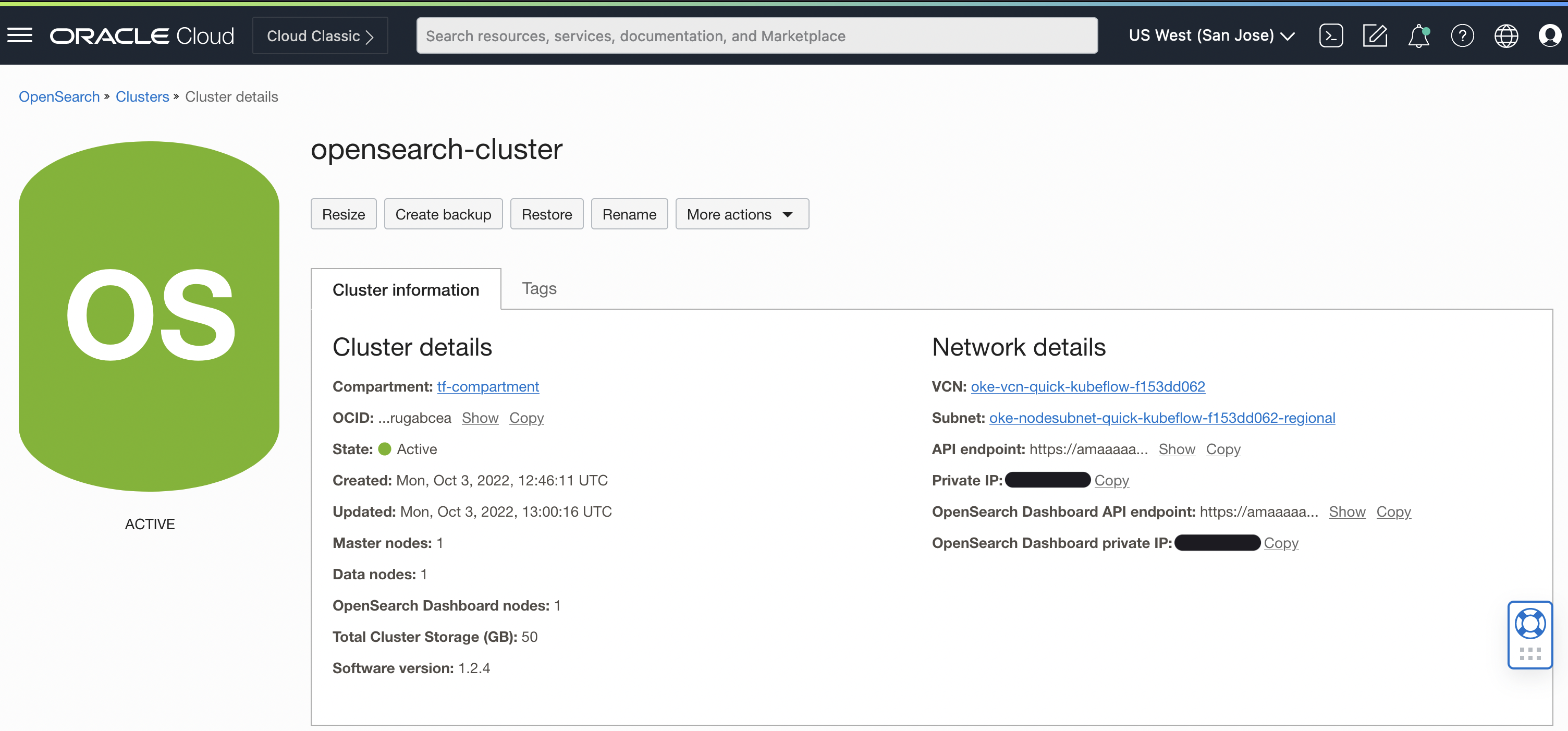Viewport: 1568px width, 731px height.
Task: Open the language globe icon
Action: (x=1506, y=35)
